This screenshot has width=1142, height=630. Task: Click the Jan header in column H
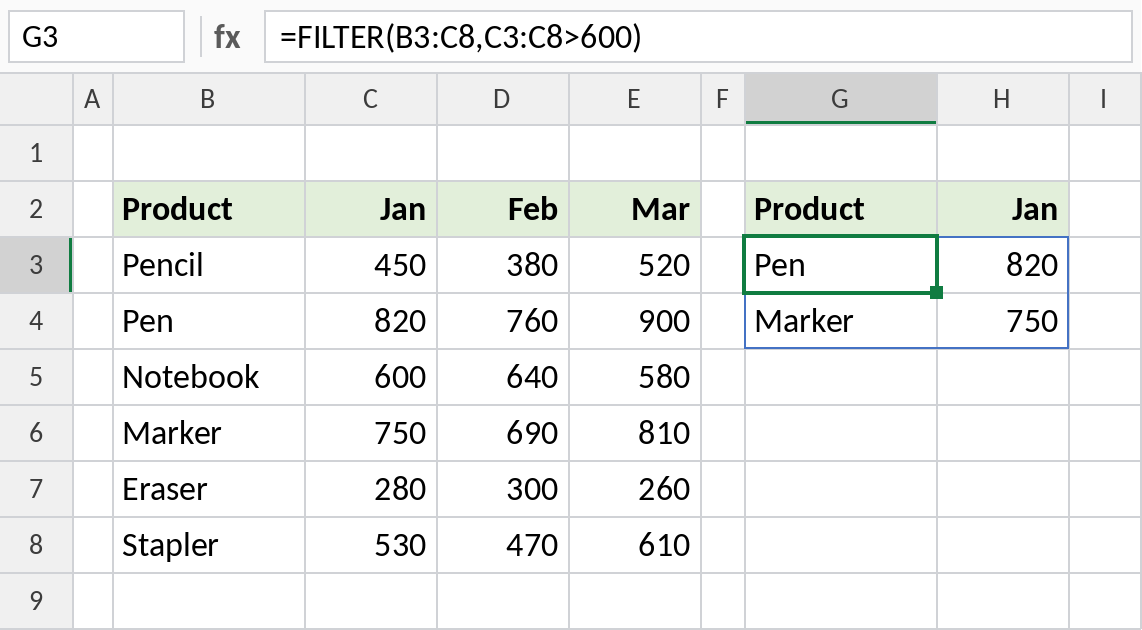(1002, 209)
